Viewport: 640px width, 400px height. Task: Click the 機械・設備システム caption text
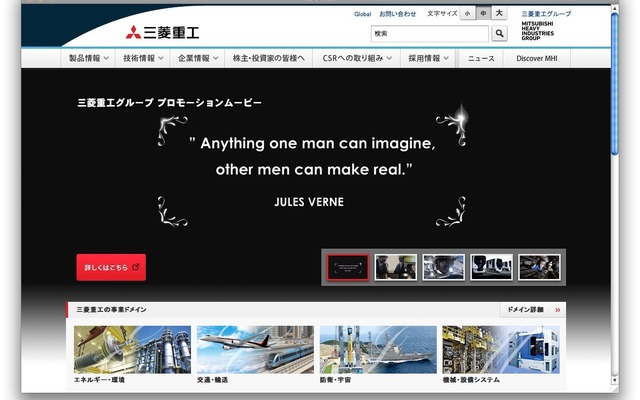(471, 380)
